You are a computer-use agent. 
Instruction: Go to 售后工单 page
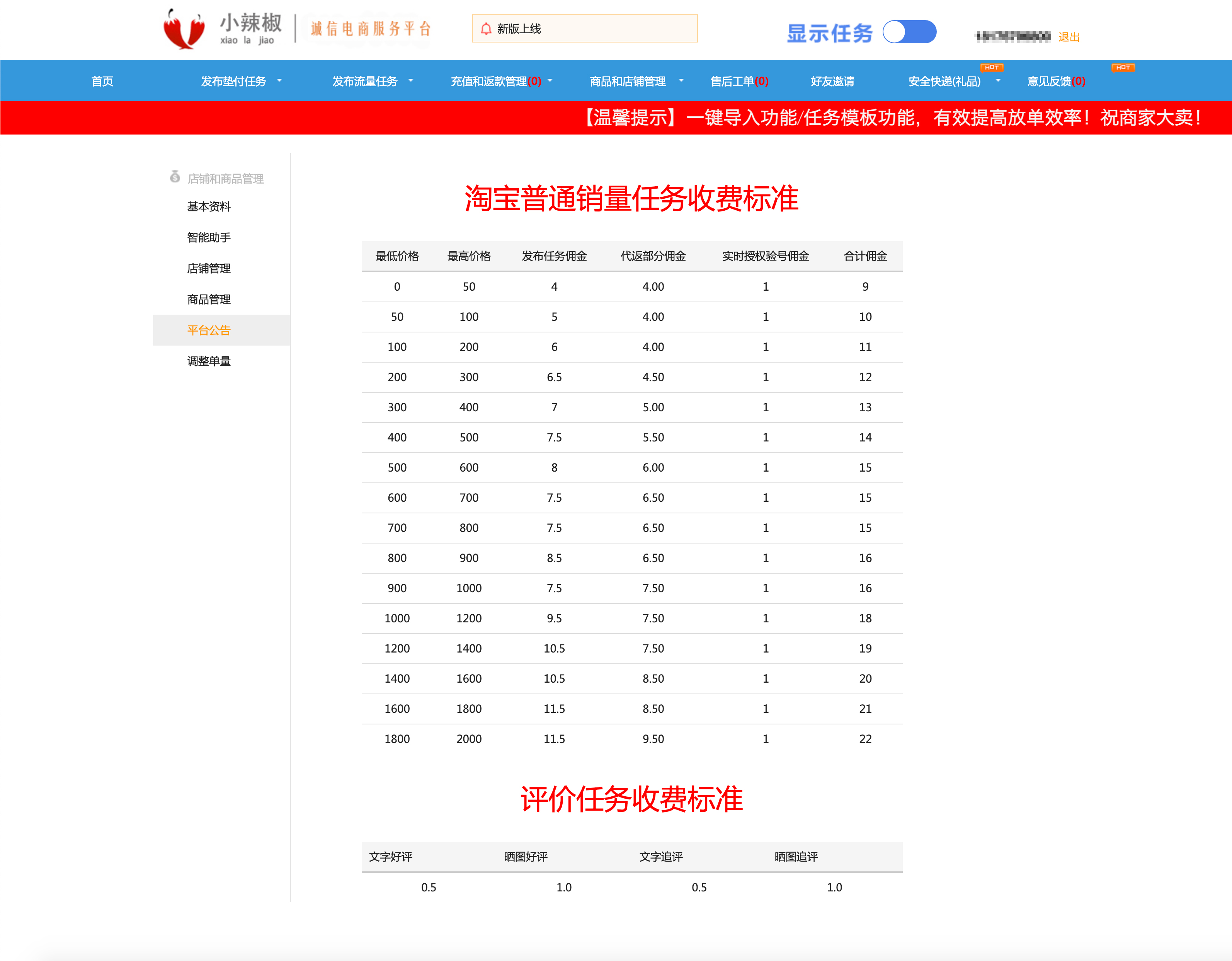(740, 81)
